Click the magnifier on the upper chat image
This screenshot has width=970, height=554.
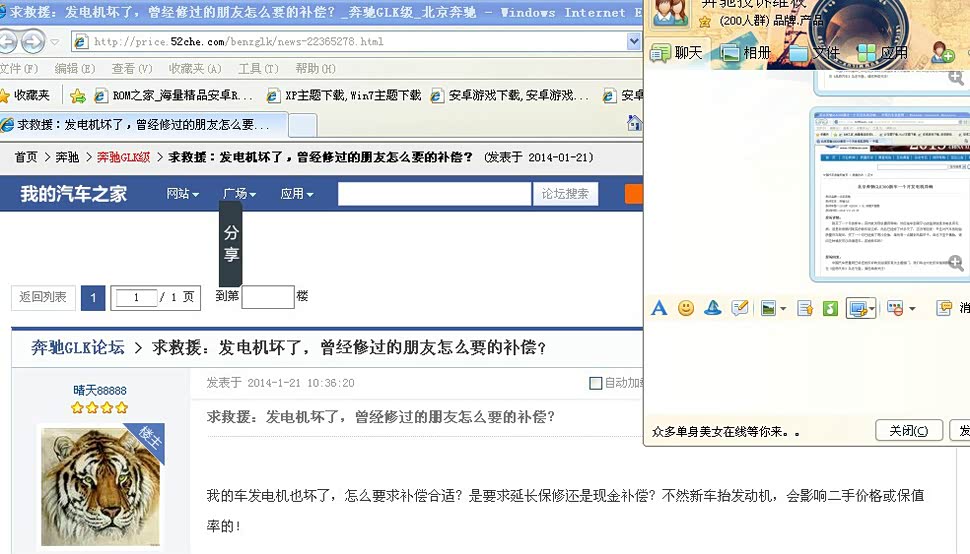pyautogui.click(x=956, y=78)
